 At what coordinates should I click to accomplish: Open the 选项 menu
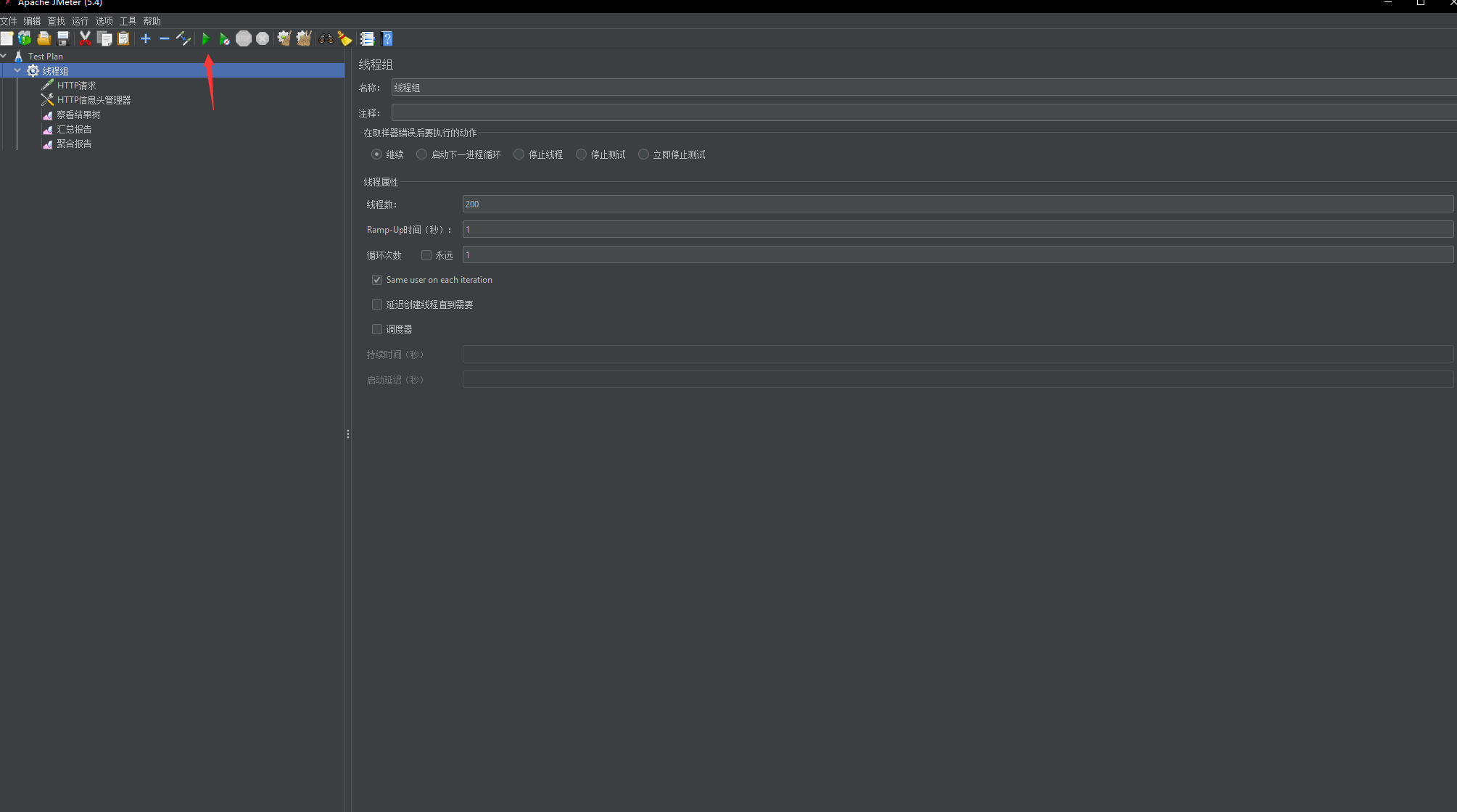point(104,21)
